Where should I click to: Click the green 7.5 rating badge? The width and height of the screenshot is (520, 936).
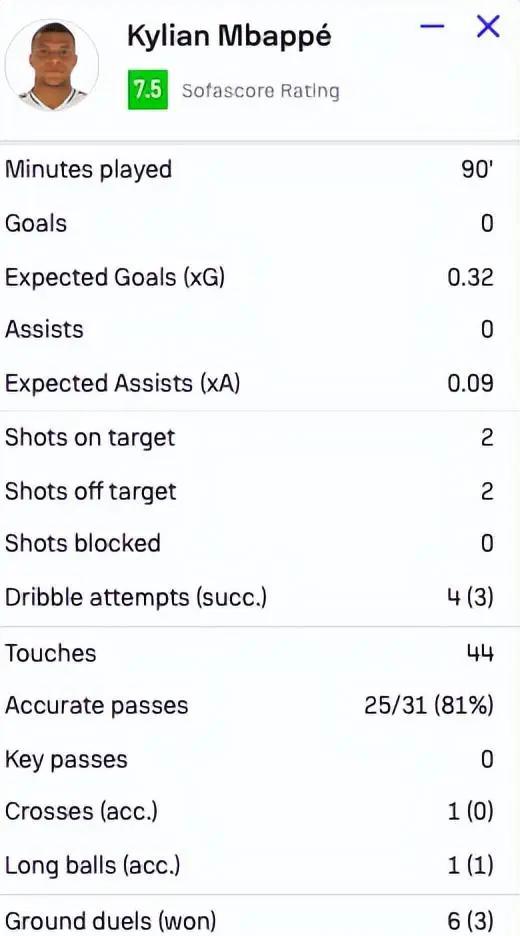147,90
